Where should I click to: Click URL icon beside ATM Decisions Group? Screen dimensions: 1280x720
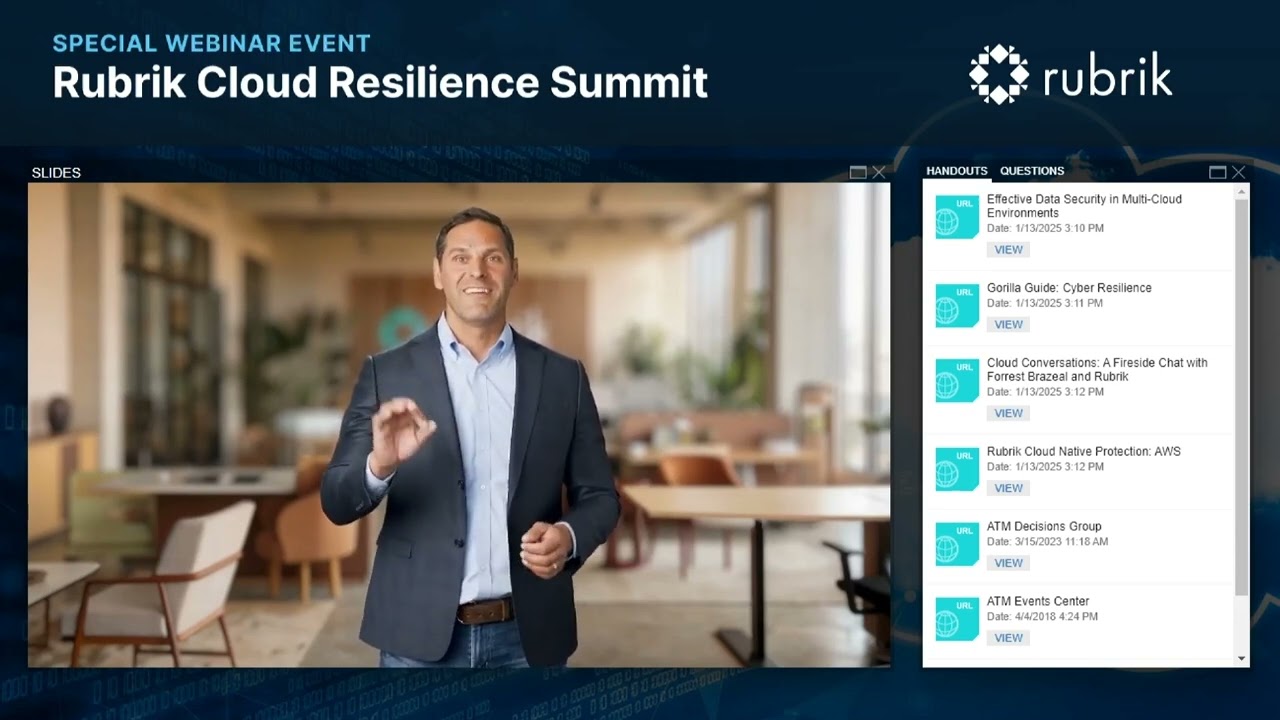point(956,544)
